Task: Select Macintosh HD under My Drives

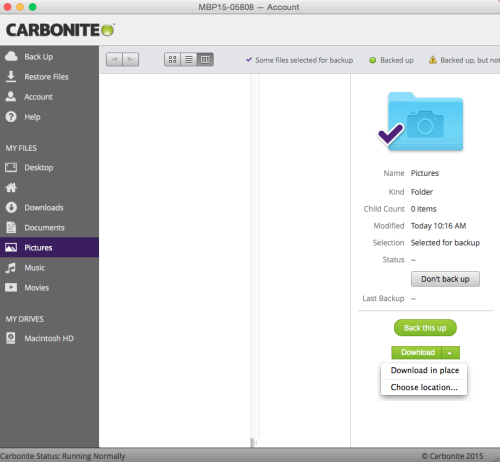Action: pyautogui.click(x=49, y=338)
